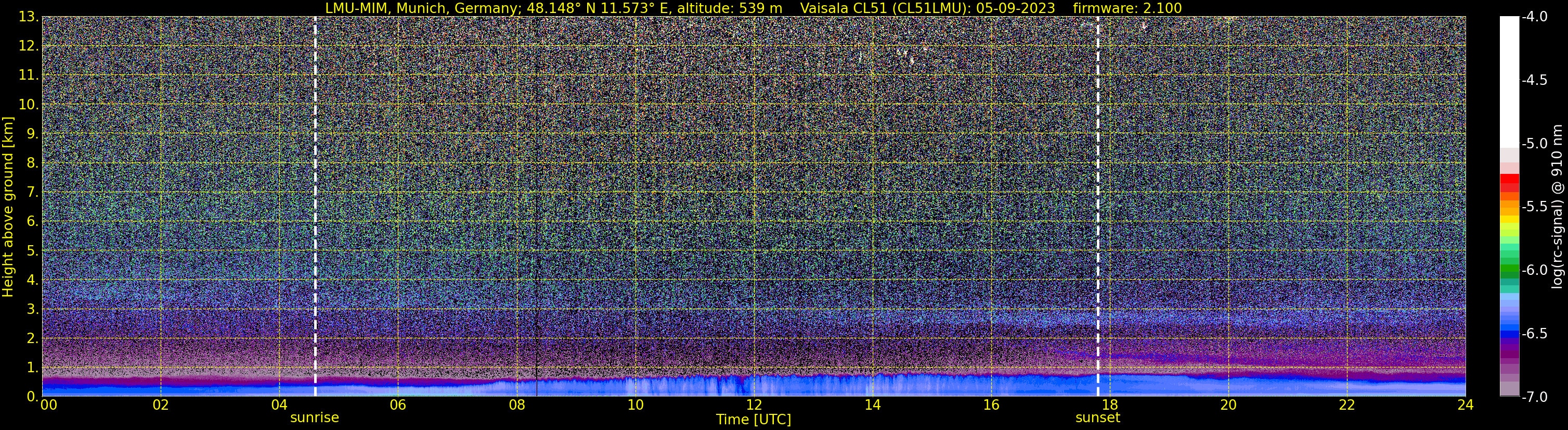Click the 24 tick at the time axis end

[x=1465, y=406]
